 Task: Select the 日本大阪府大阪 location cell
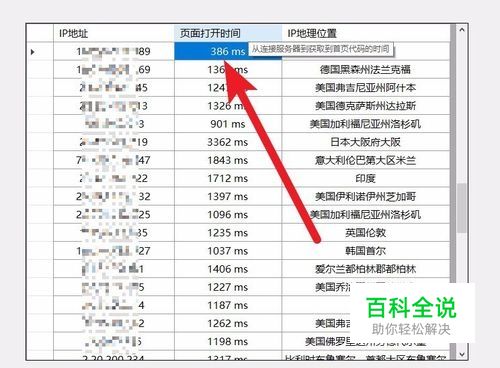pyautogui.click(x=366, y=142)
